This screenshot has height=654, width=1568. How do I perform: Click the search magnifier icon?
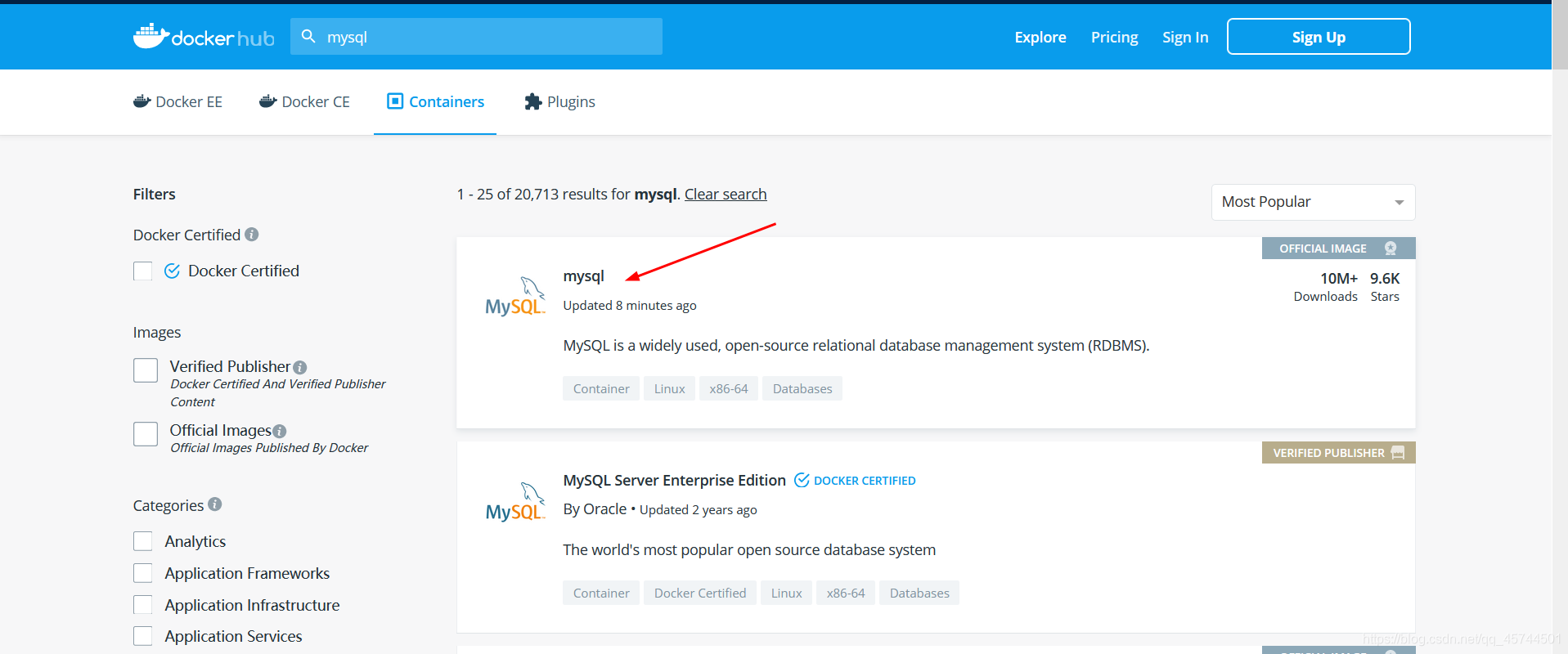pos(308,36)
